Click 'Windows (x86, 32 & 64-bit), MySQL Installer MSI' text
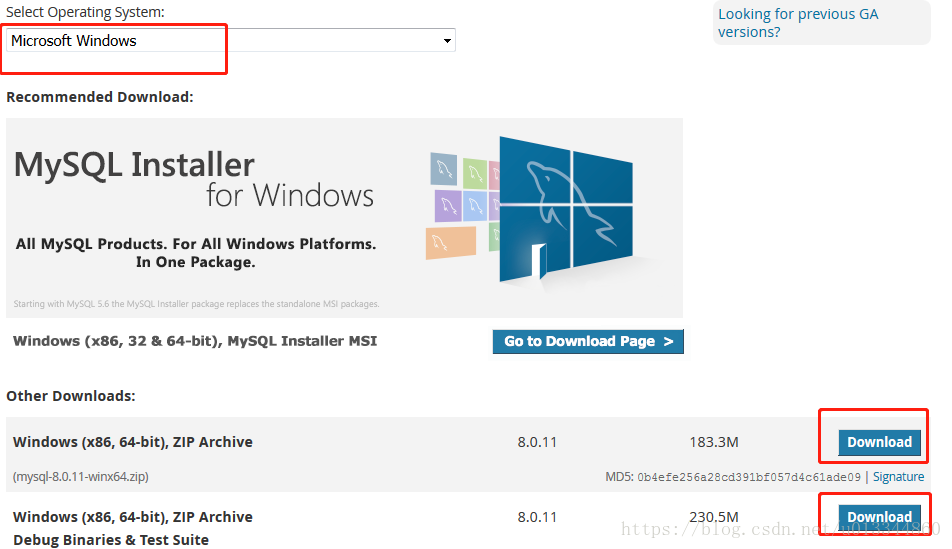Viewport: 952px width, 549px height. coord(195,341)
